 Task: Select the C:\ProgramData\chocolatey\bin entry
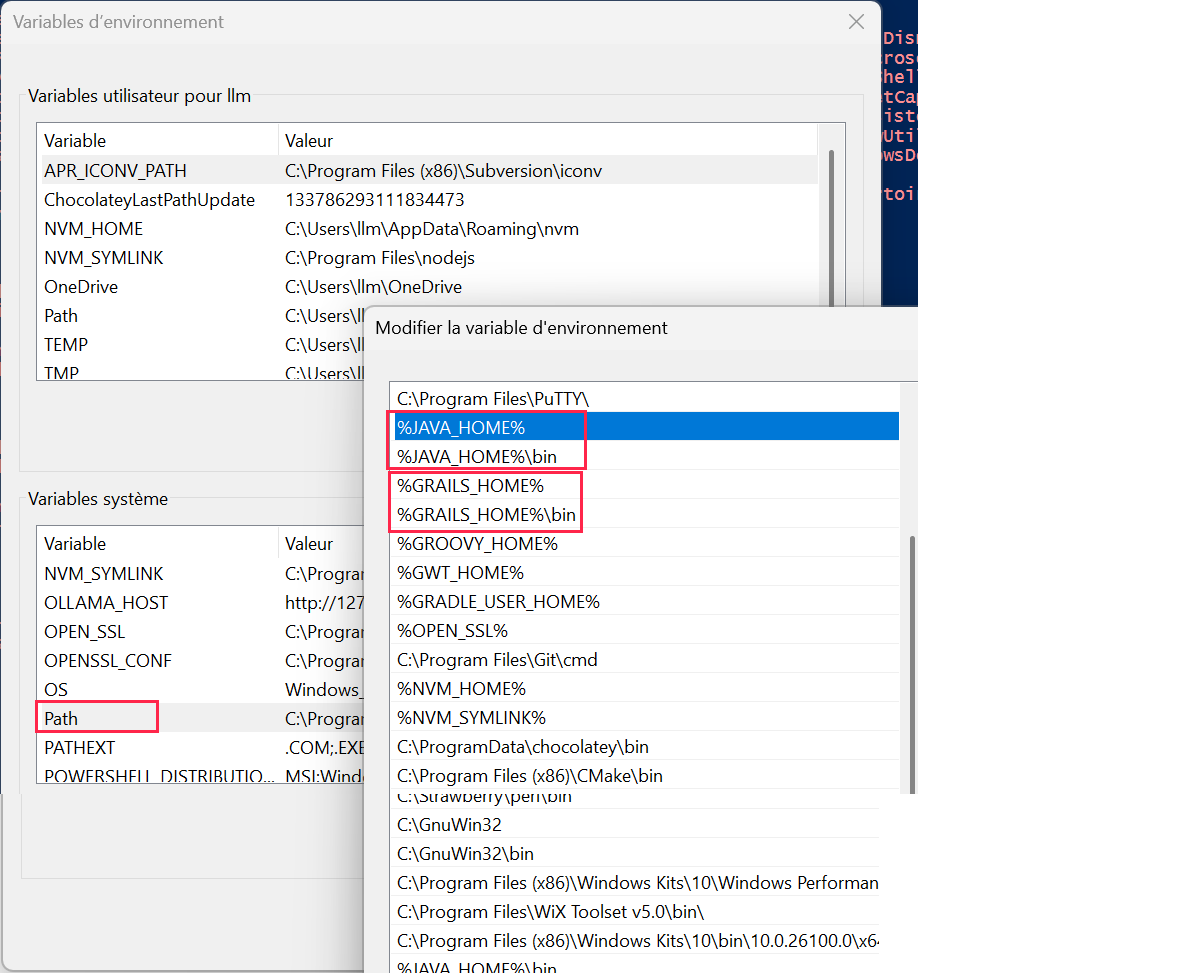click(x=522, y=747)
